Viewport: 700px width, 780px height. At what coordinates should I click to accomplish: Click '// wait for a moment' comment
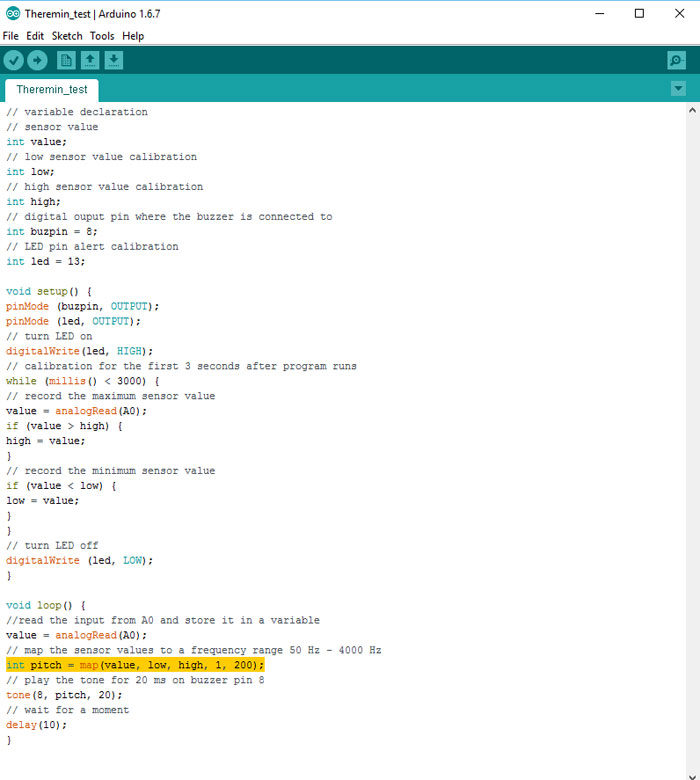tap(68, 710)
